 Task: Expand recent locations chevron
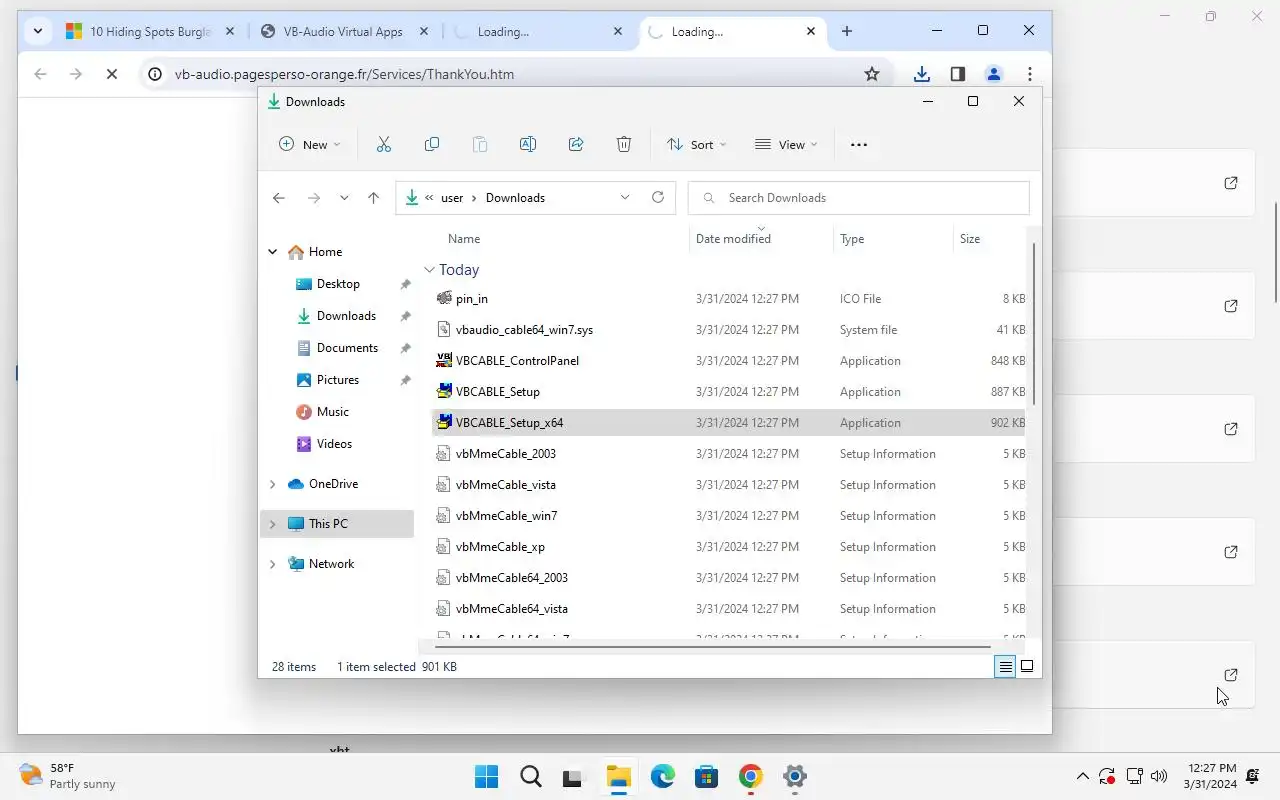[x=344, y=198]
